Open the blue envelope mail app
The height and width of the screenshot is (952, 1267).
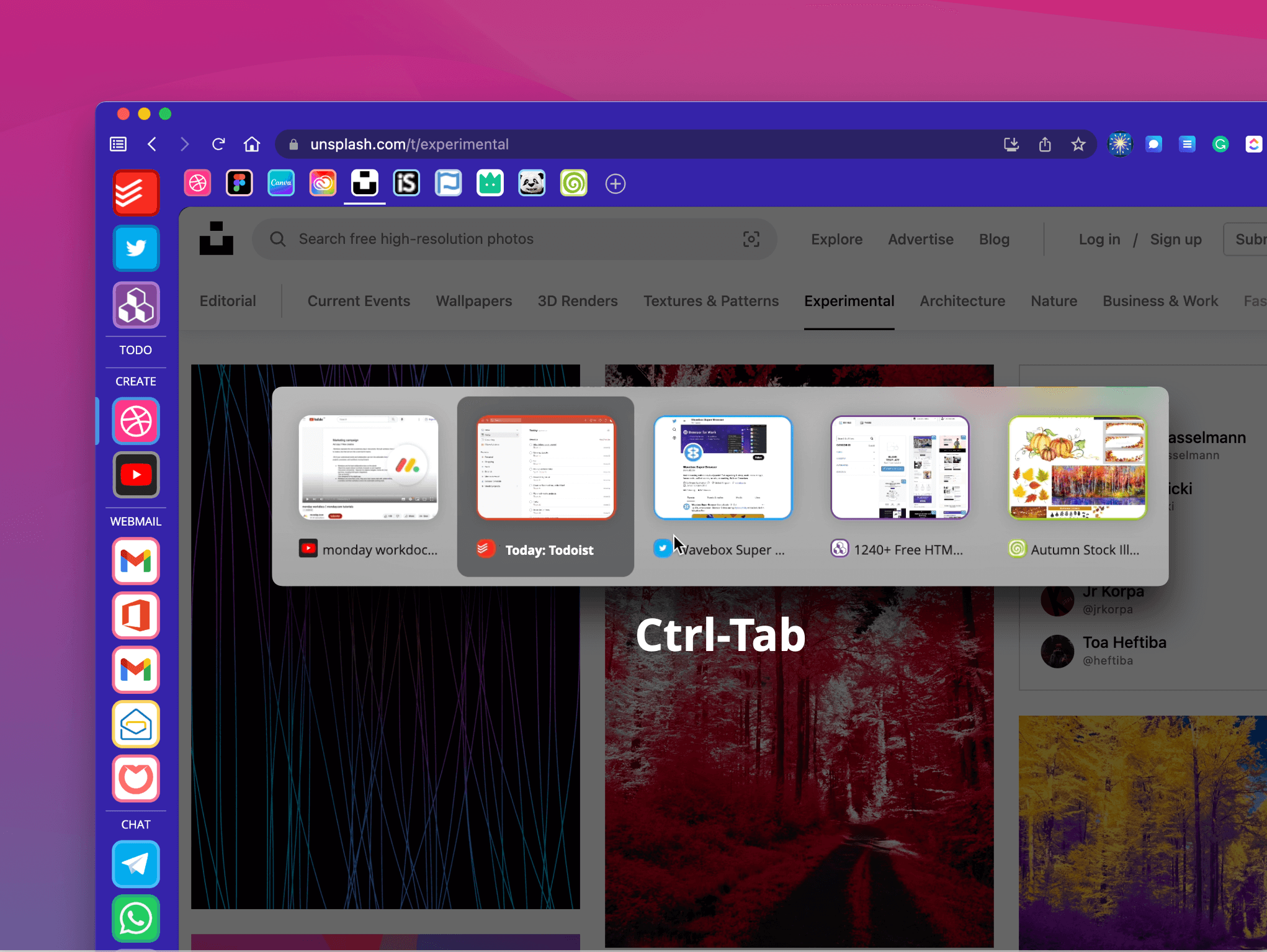(x=136, y=724)
